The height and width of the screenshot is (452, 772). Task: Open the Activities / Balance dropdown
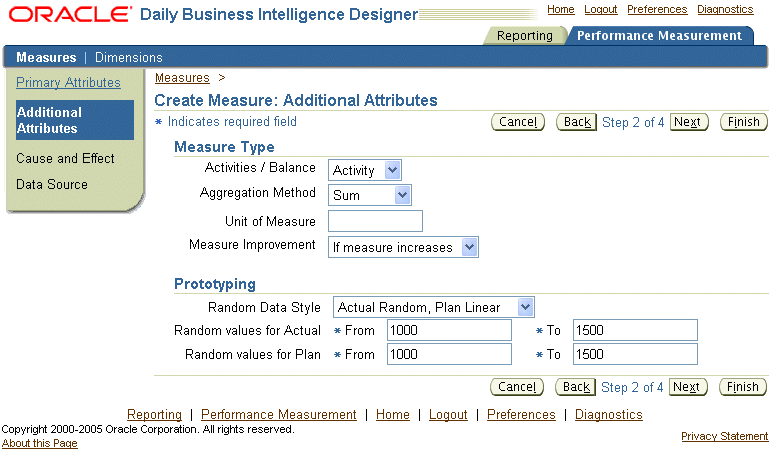click(x=366, y=171)
